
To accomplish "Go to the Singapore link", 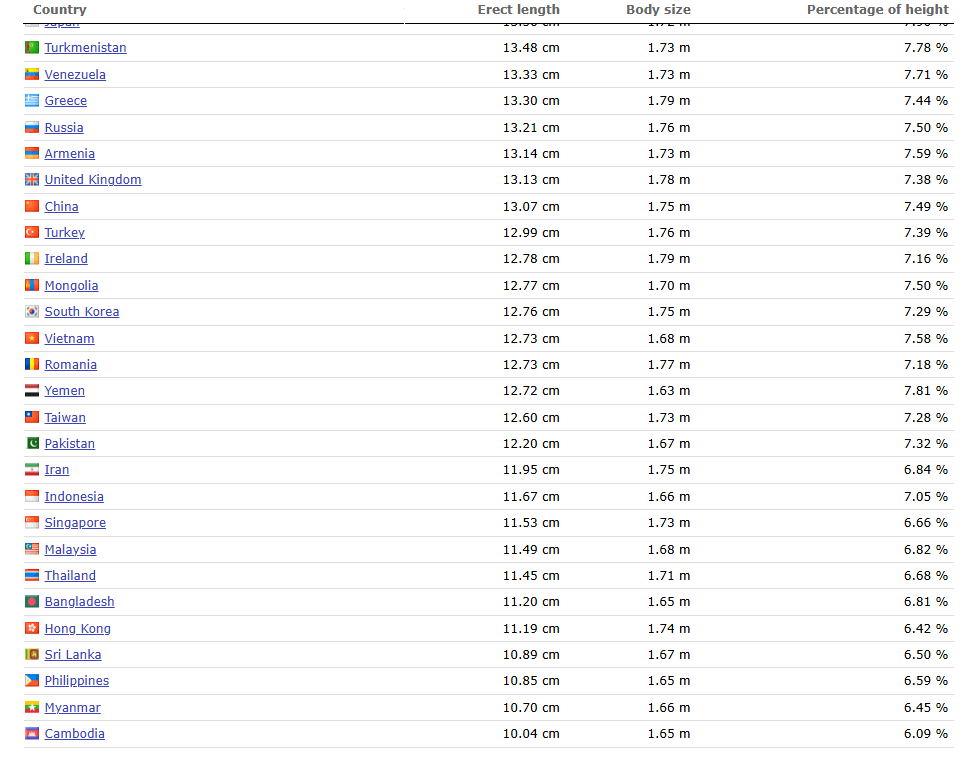I will pyautogui.click(x=75, y=523).
